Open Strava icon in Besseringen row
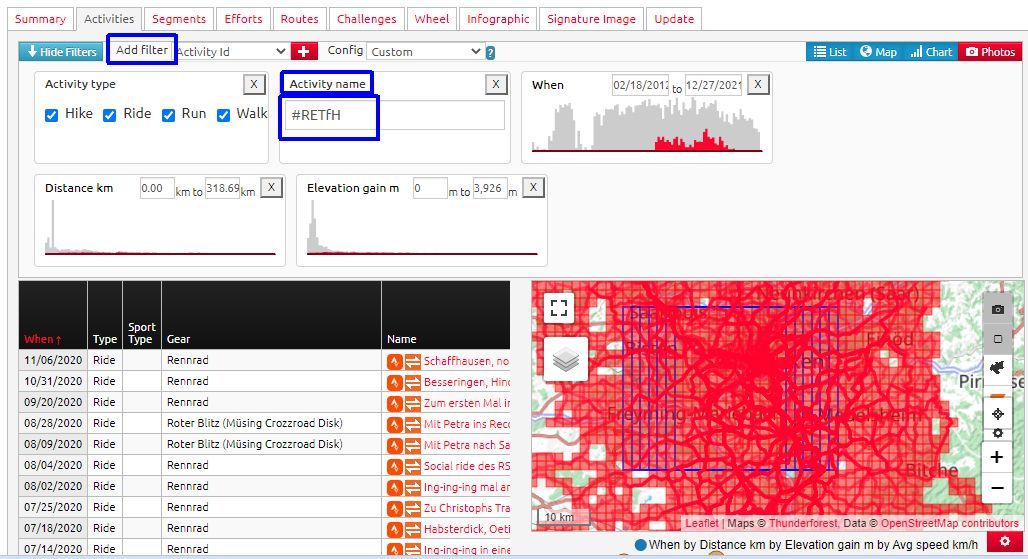 coord(395,382)
